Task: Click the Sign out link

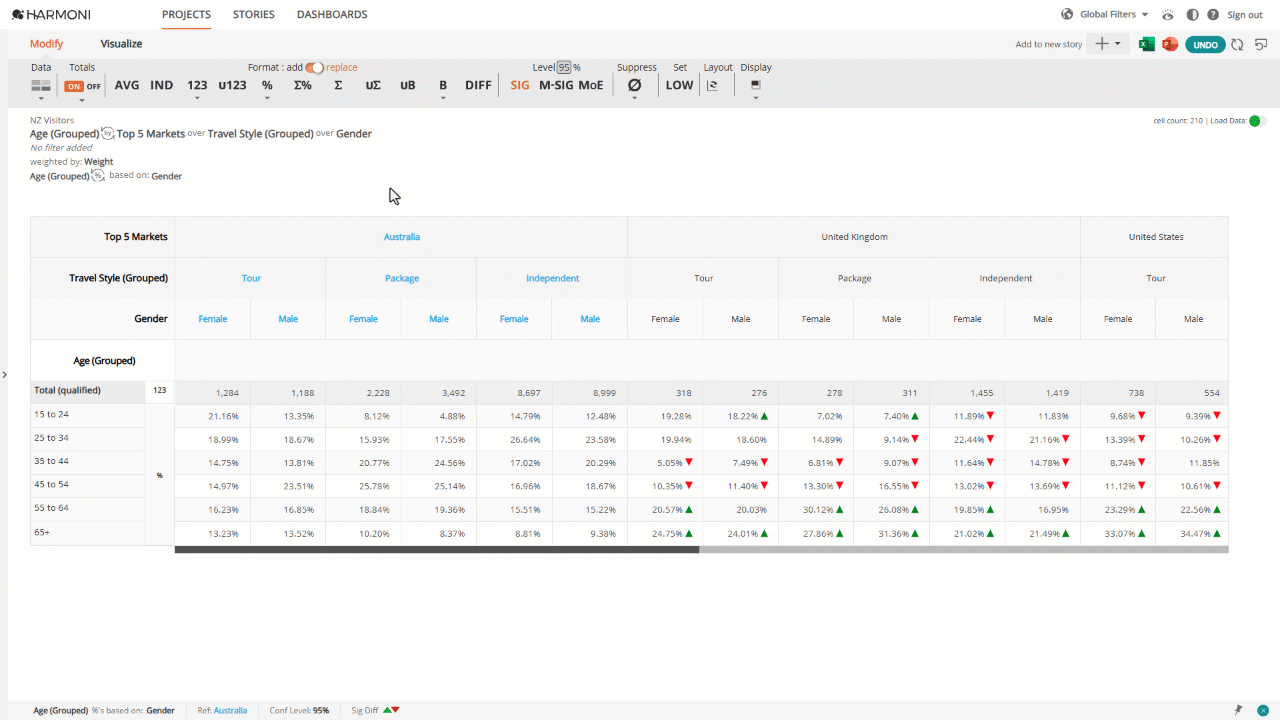Action: tap(1245, 15)
